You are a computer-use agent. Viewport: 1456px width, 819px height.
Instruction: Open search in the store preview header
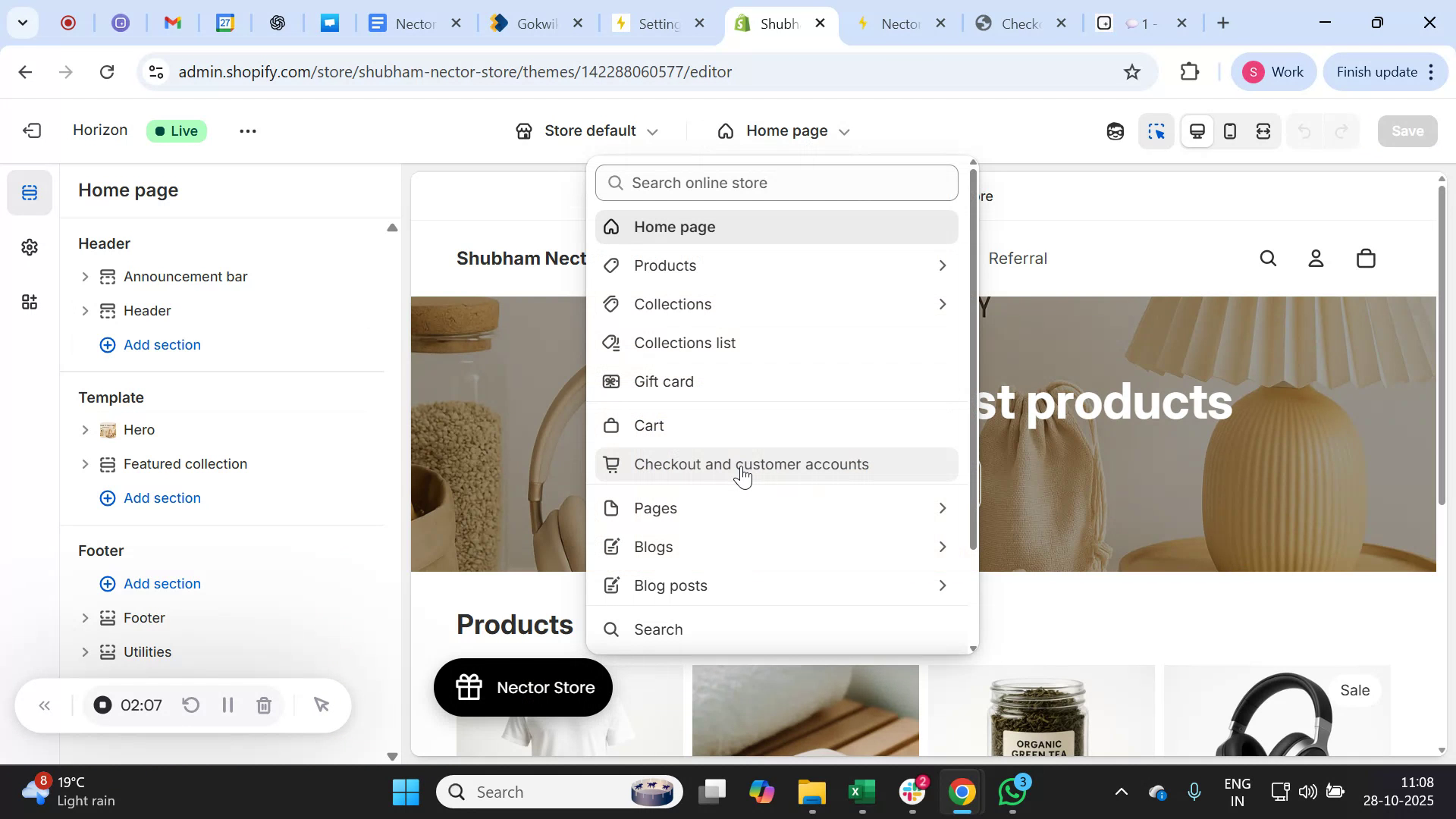click(1268, 258)
